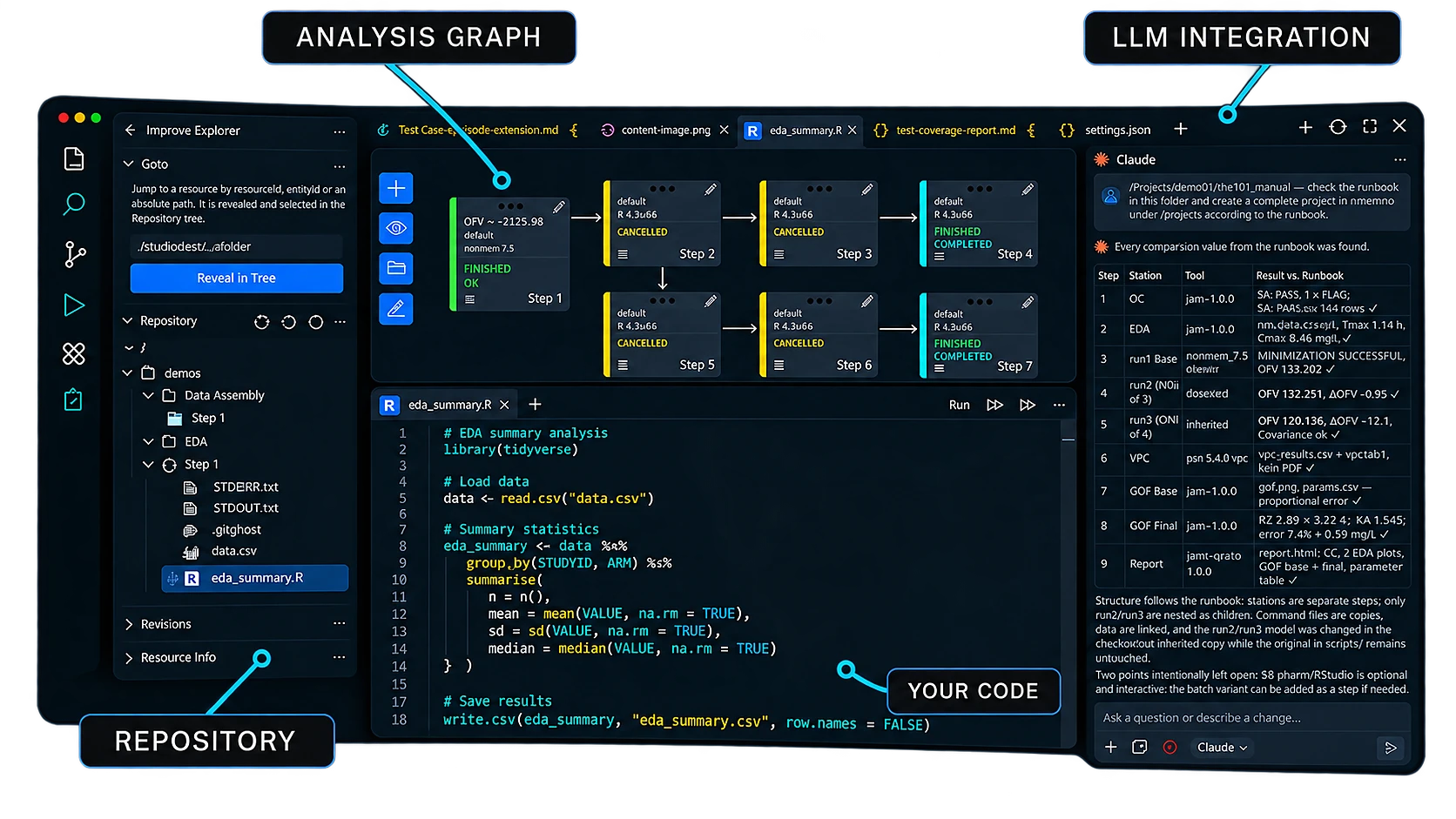This screenshot has height=819, width=1456.
Task: Open the list icon on Step 2 node
Action: point(623,254)
